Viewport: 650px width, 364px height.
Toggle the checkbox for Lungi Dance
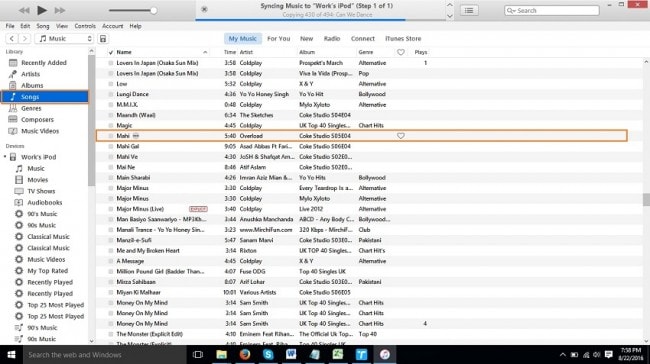111,94
